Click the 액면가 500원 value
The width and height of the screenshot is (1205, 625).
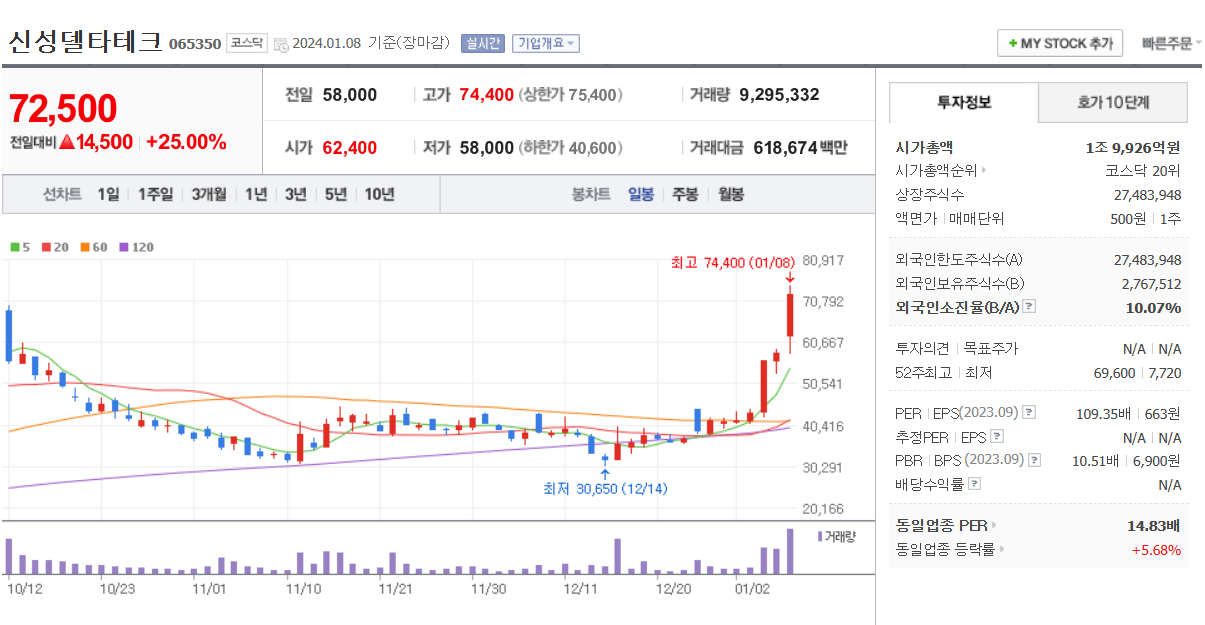[1128, 218]
